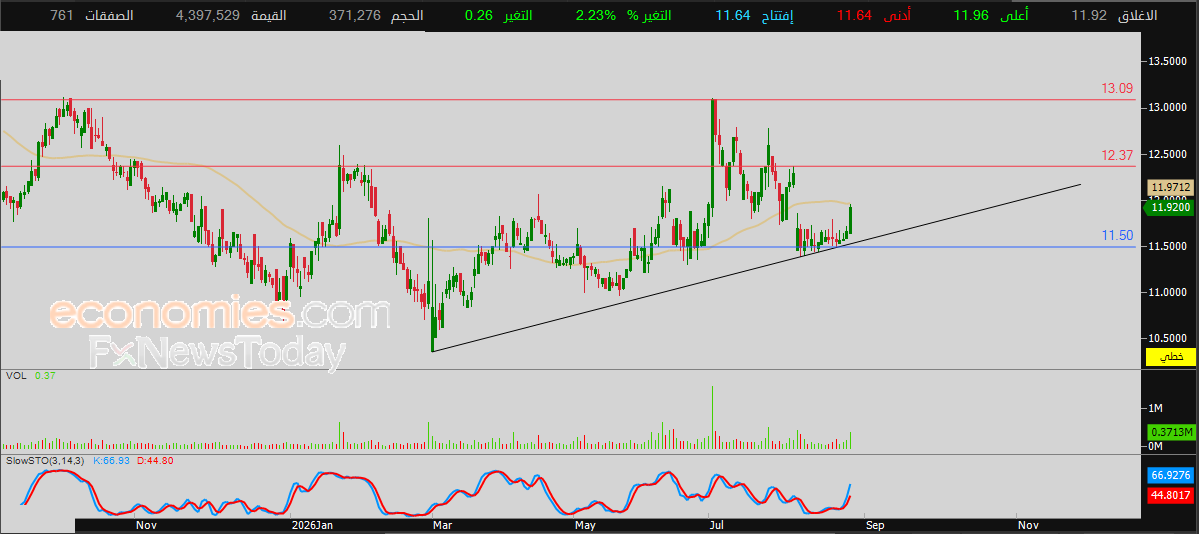
Task: Click the tall July volume spike bar
Action: click(713, 417)
